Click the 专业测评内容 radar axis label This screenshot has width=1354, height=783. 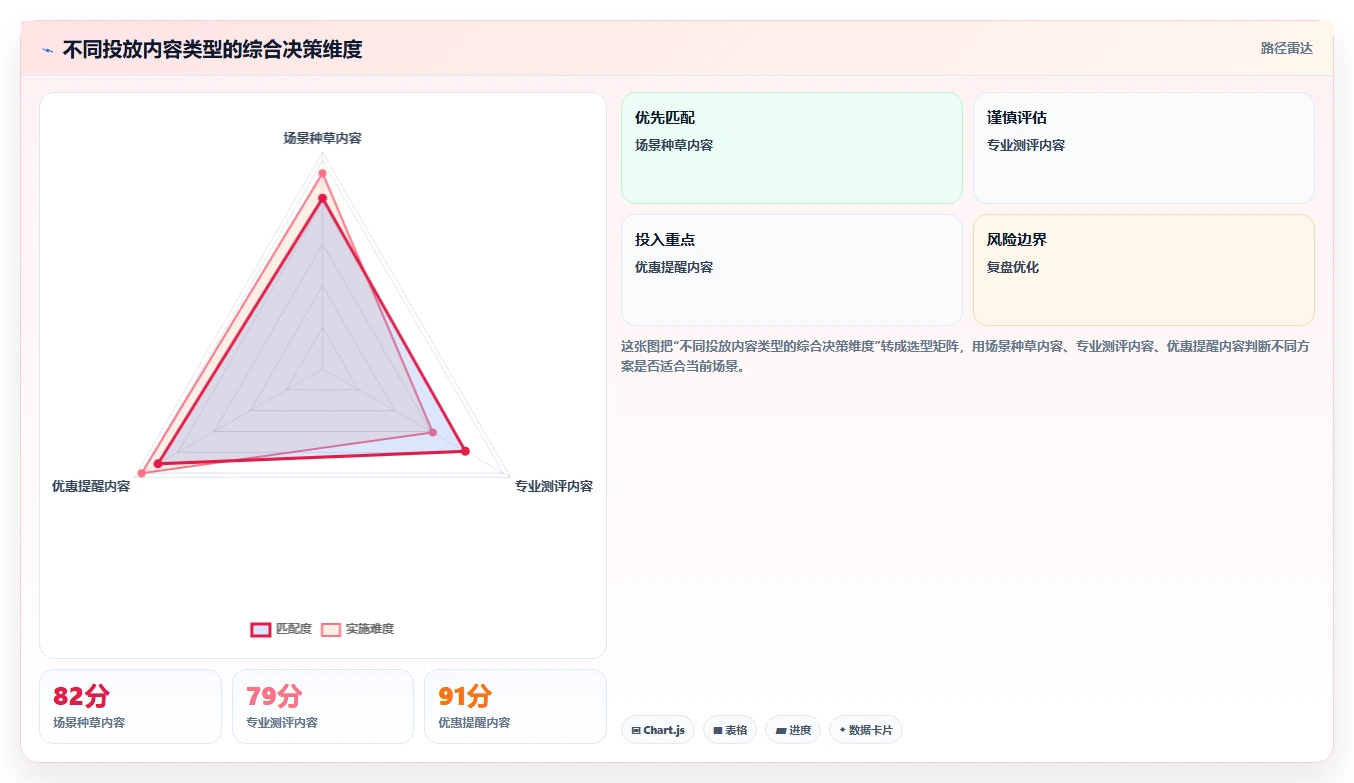554,486
